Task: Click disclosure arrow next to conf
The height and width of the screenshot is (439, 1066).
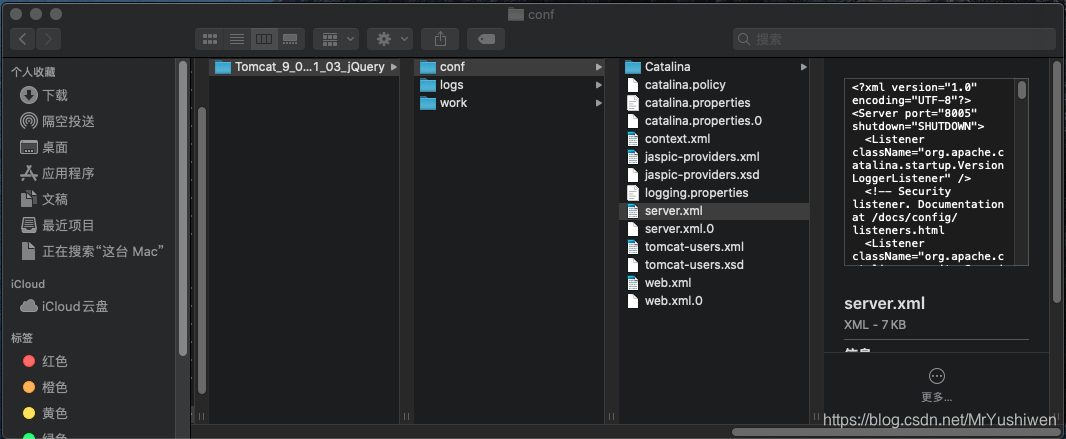Action: [x=599, y=67]
